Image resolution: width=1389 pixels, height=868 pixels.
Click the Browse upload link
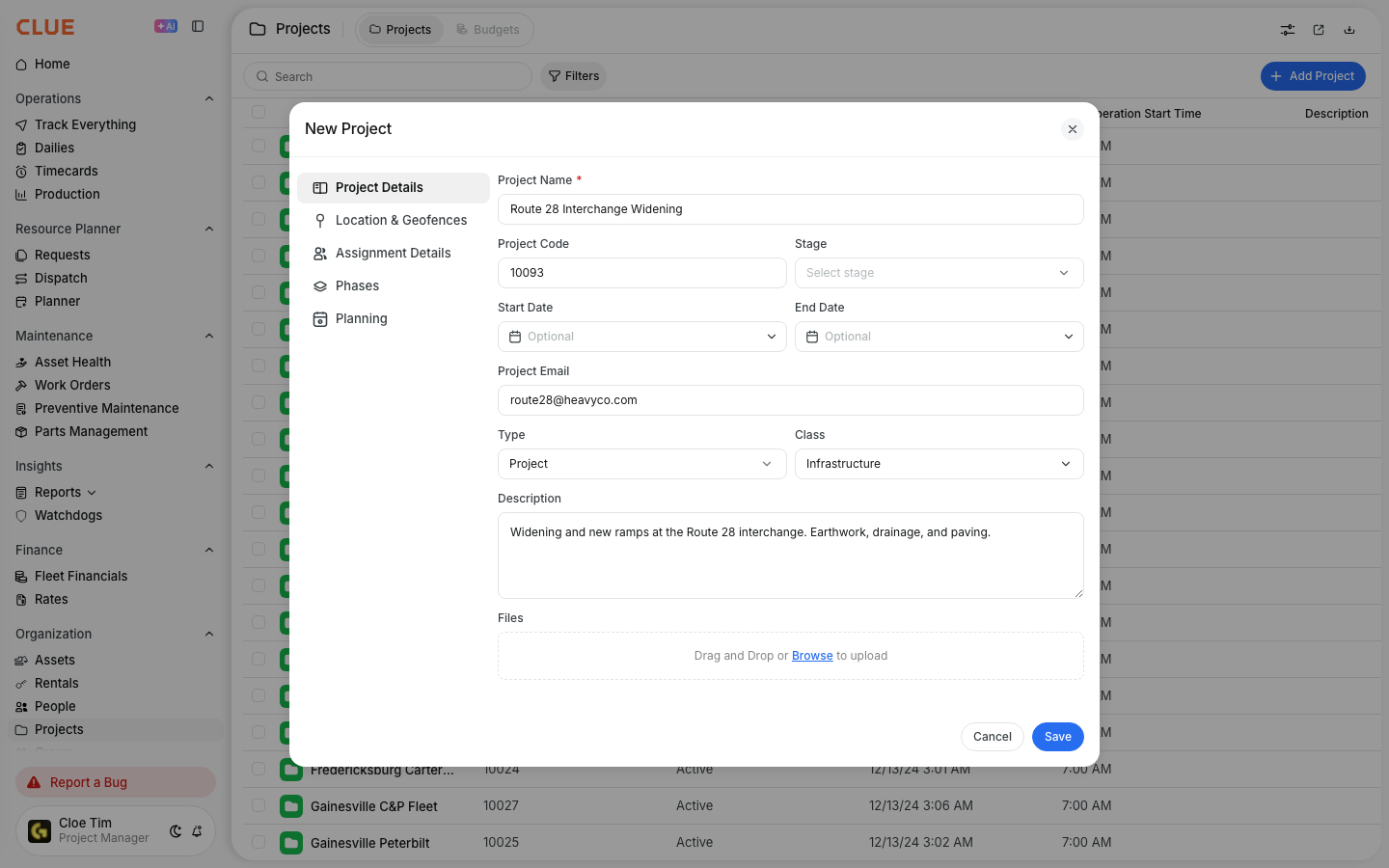(812, 656)
